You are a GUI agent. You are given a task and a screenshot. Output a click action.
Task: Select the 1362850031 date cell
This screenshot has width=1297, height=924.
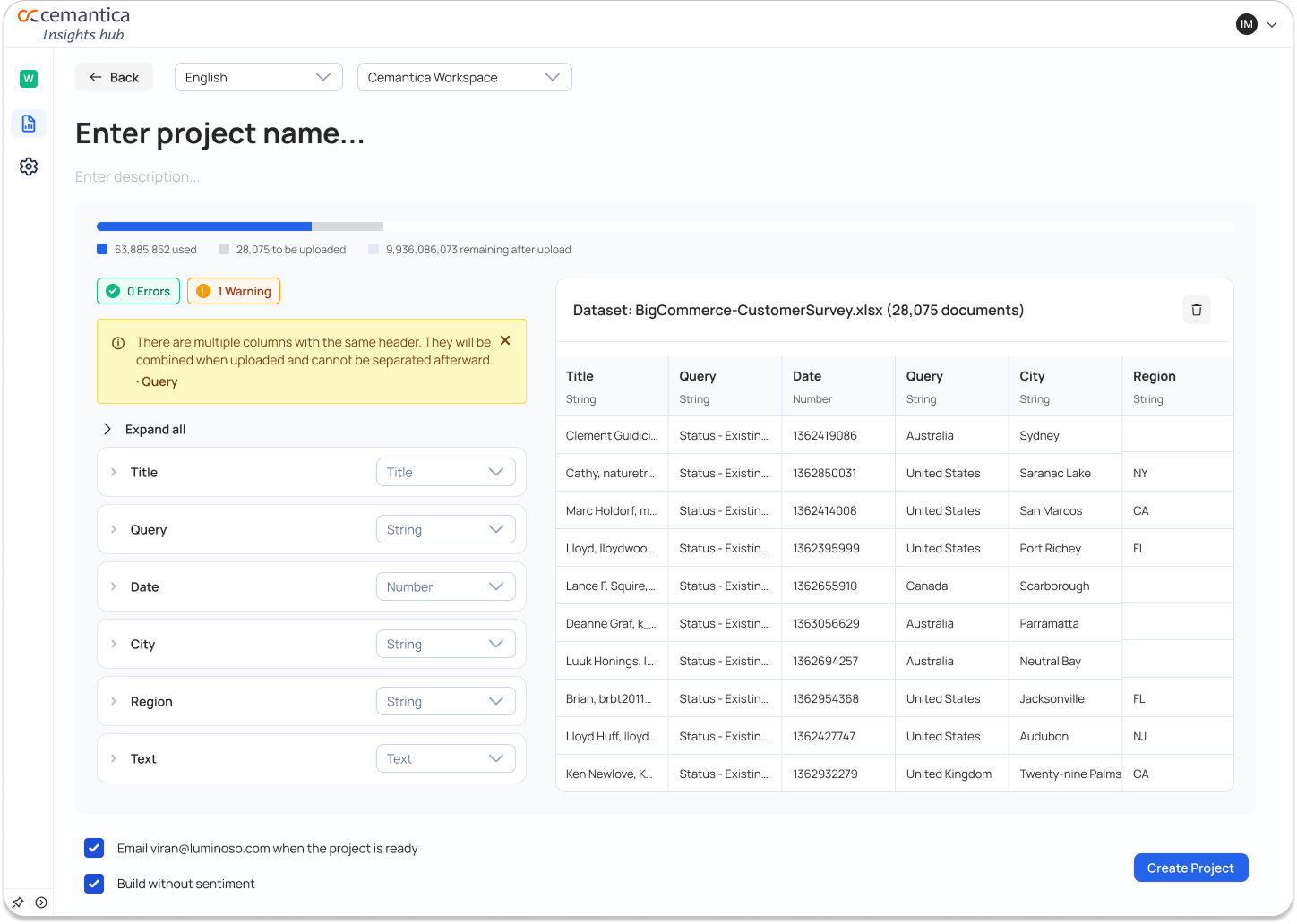tap(838, 473)
